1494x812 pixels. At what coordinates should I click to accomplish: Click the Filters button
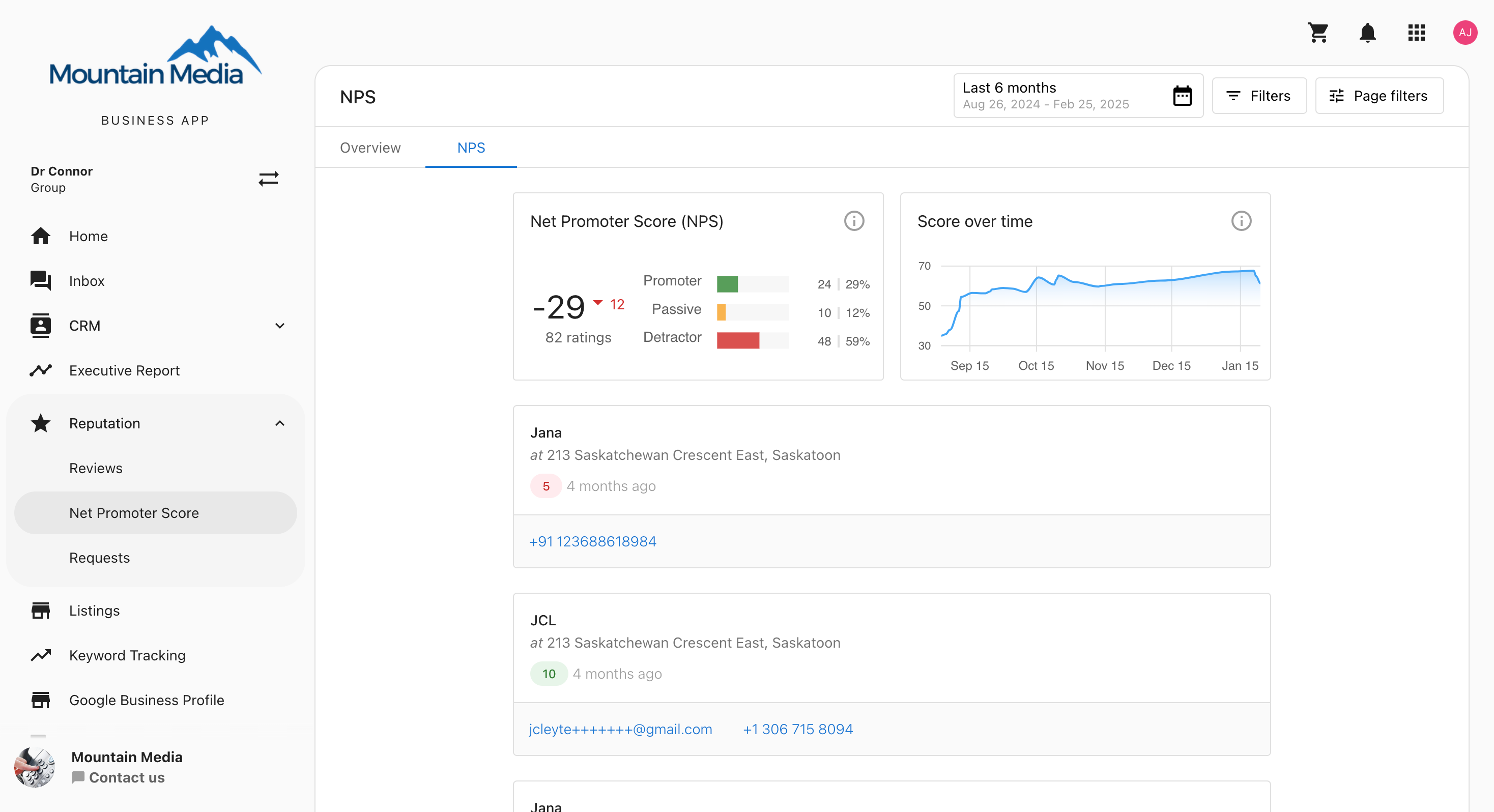point(1259,96)
